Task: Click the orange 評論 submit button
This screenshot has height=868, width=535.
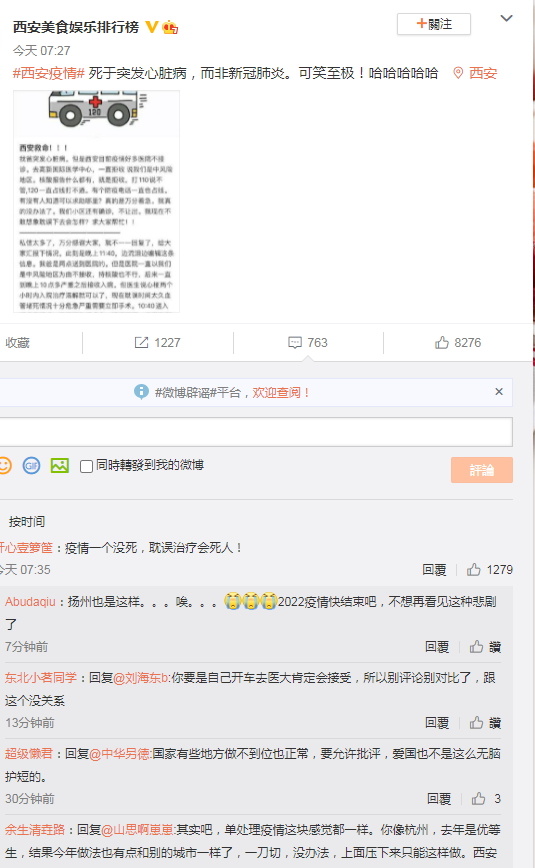Action: 482,470
